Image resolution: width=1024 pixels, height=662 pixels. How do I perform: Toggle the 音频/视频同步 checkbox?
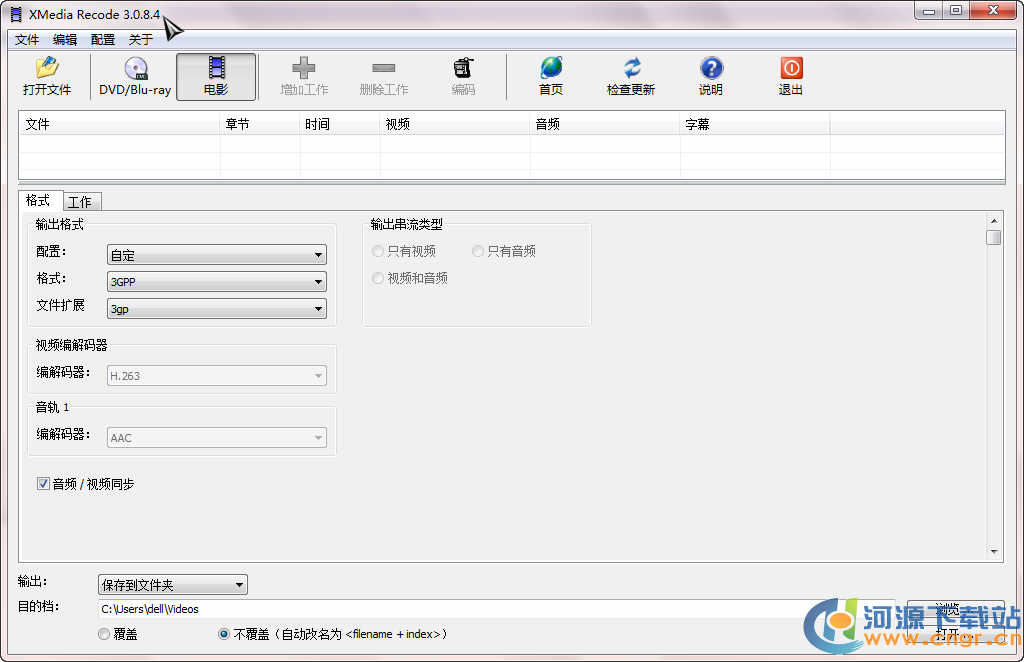[x=43, y=484]
